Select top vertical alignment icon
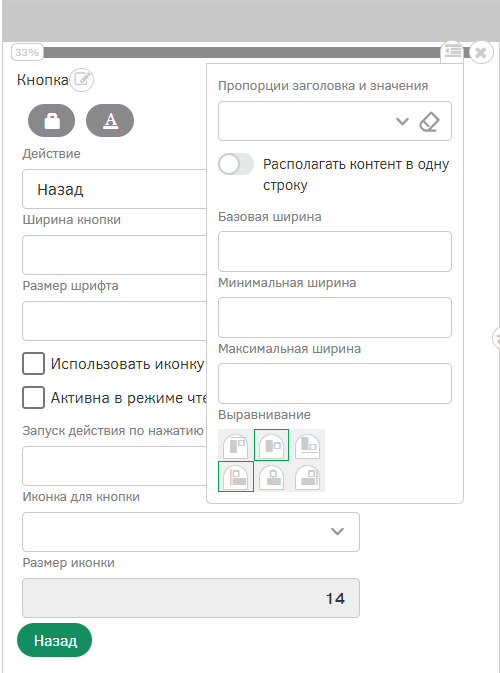This screenshot has width=500, height=673. tap(236, 446)
